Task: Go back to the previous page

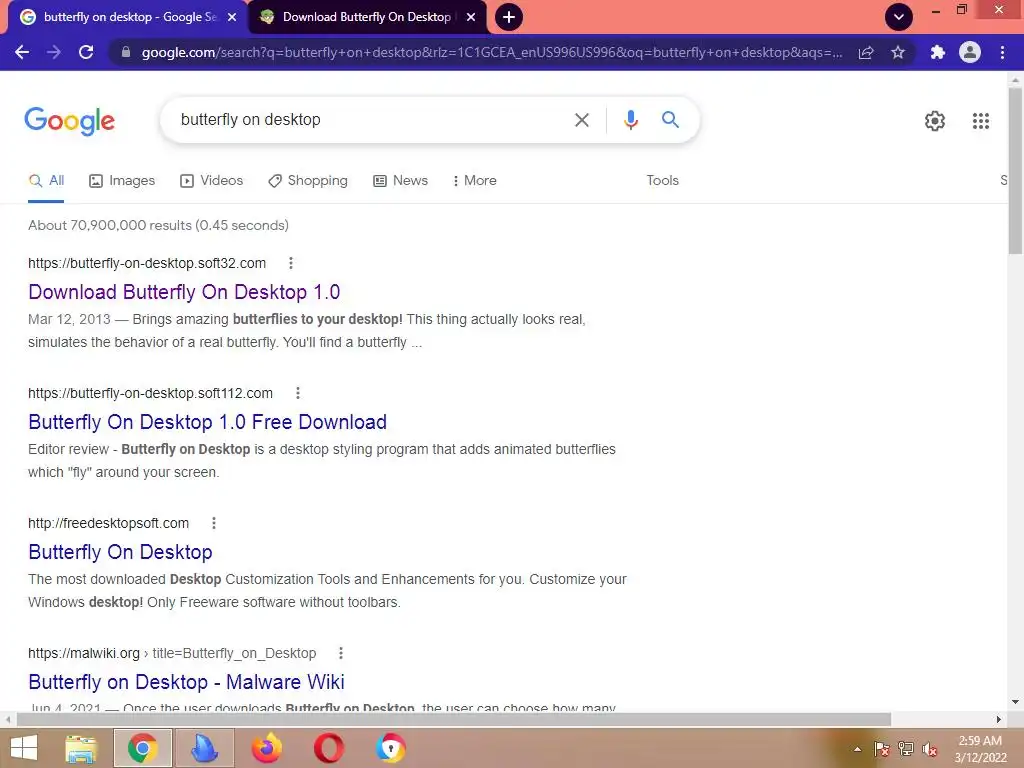Action: click(22, 52)
